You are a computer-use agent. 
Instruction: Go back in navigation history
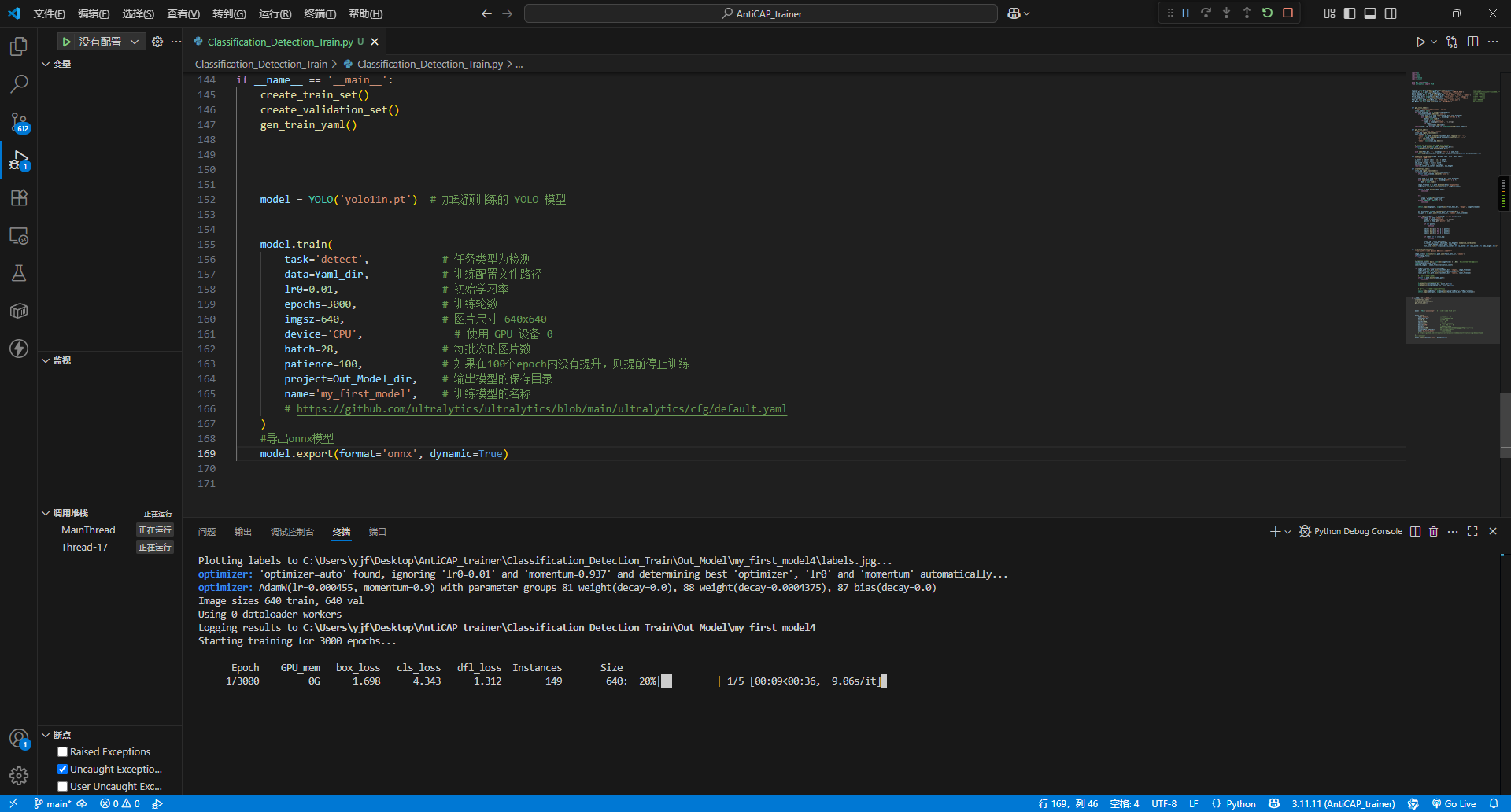[x=486, y=13]
